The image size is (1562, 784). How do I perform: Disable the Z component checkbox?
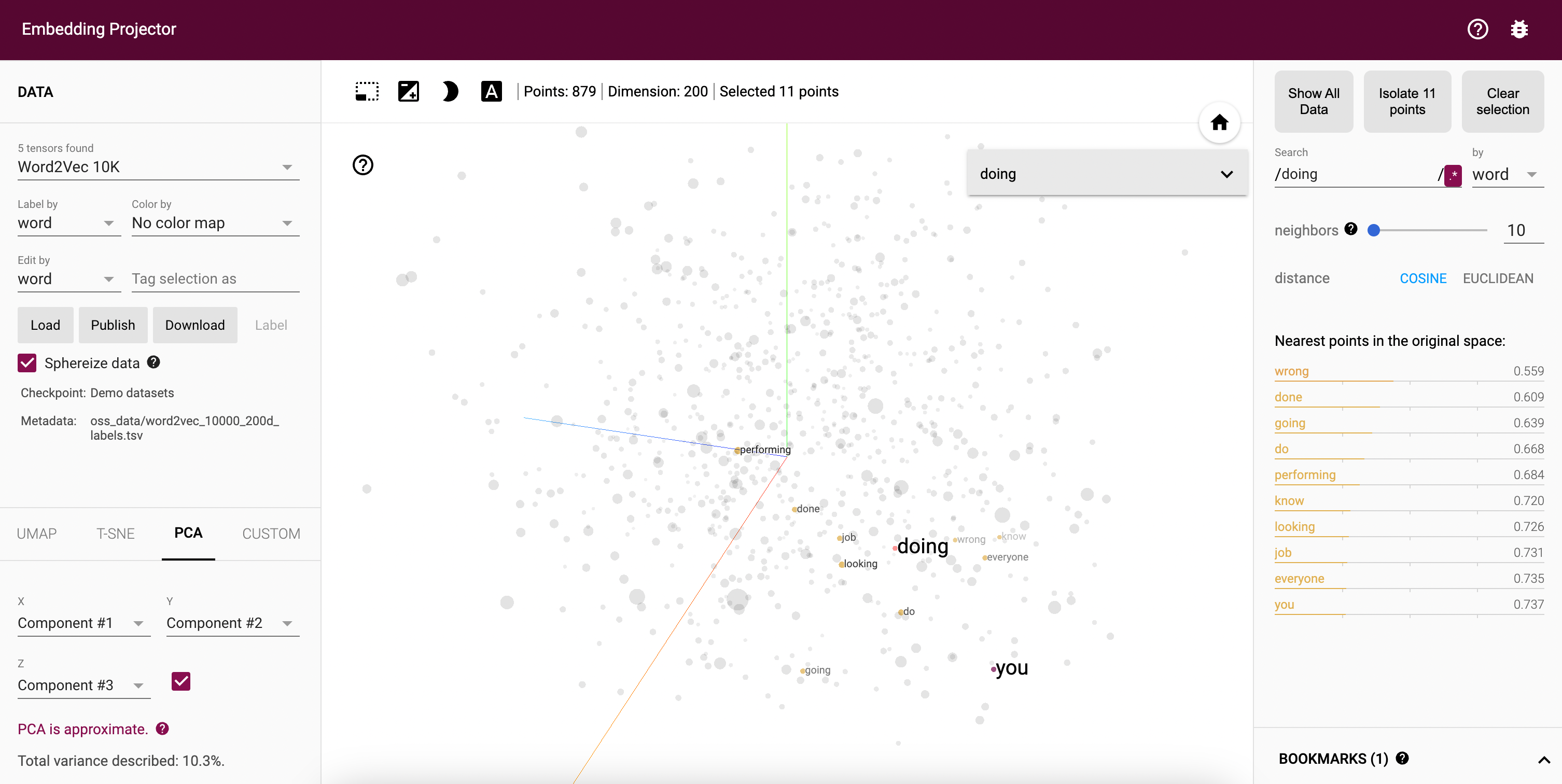[x=180, y=681]
